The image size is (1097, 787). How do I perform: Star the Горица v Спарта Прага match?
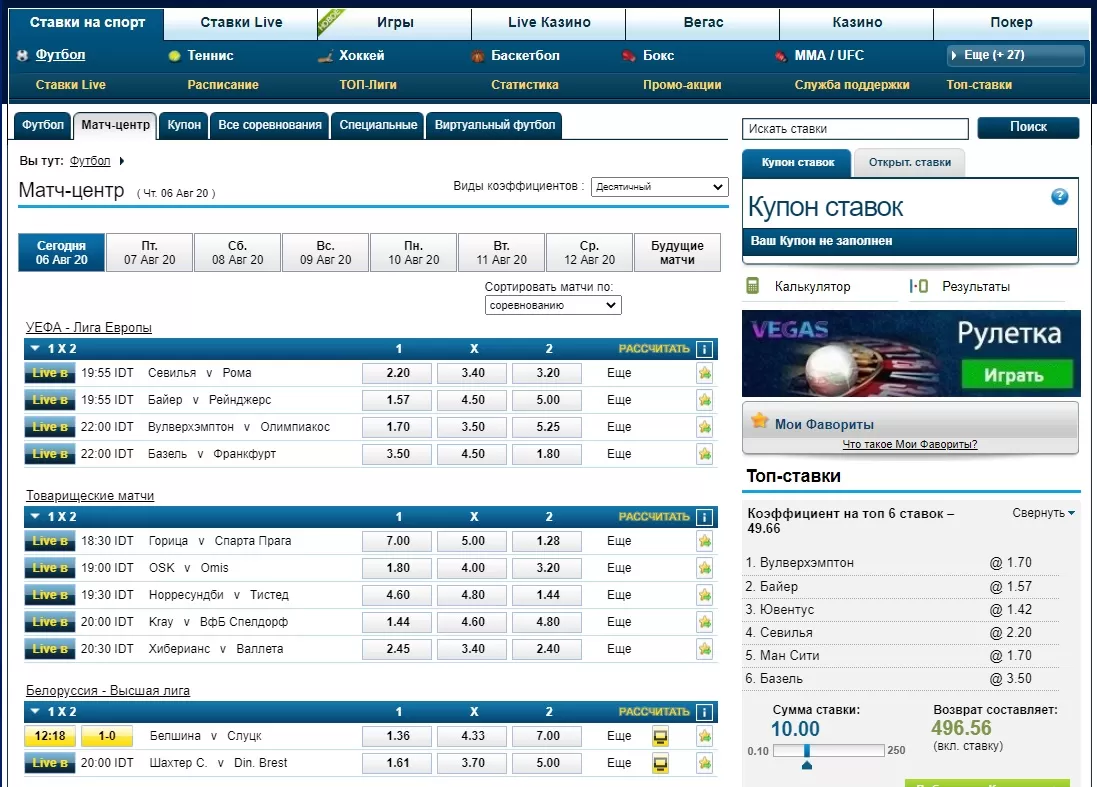(x=705, y=541)
